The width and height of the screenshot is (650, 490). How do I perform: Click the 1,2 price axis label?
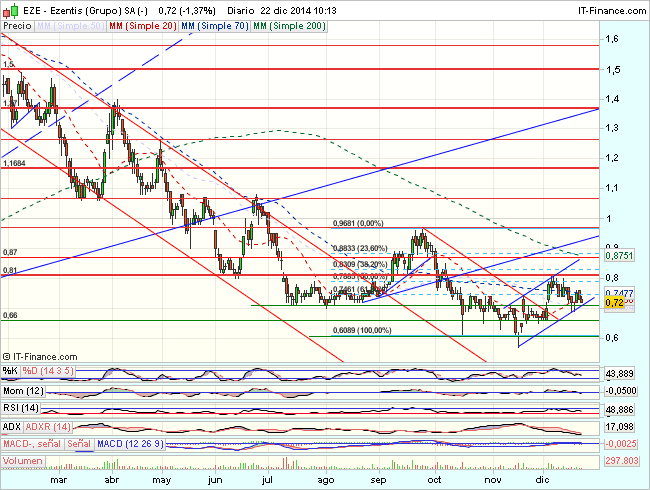coord(611,158)
